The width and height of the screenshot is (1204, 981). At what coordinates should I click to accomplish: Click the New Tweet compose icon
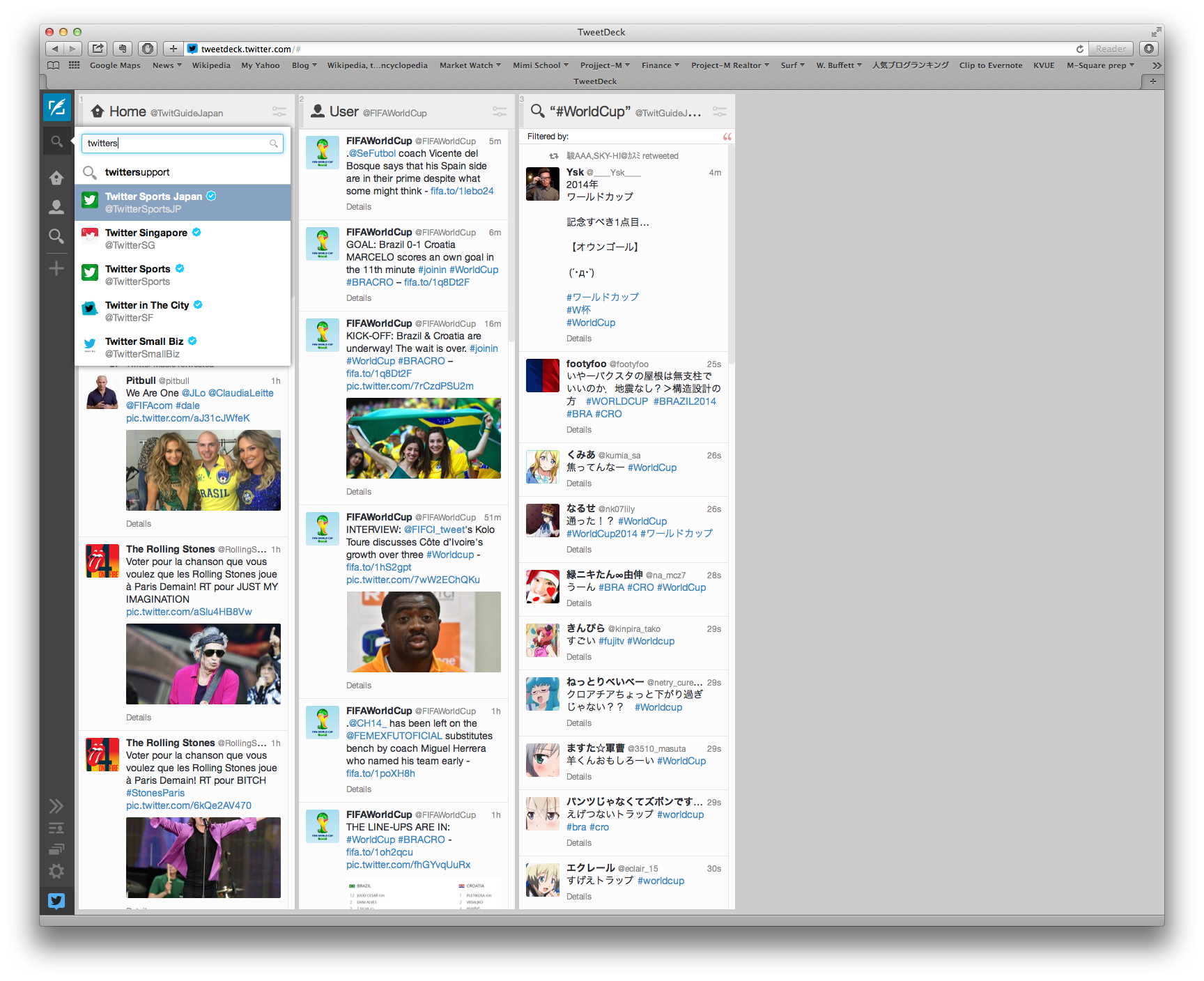coord(56,107)
